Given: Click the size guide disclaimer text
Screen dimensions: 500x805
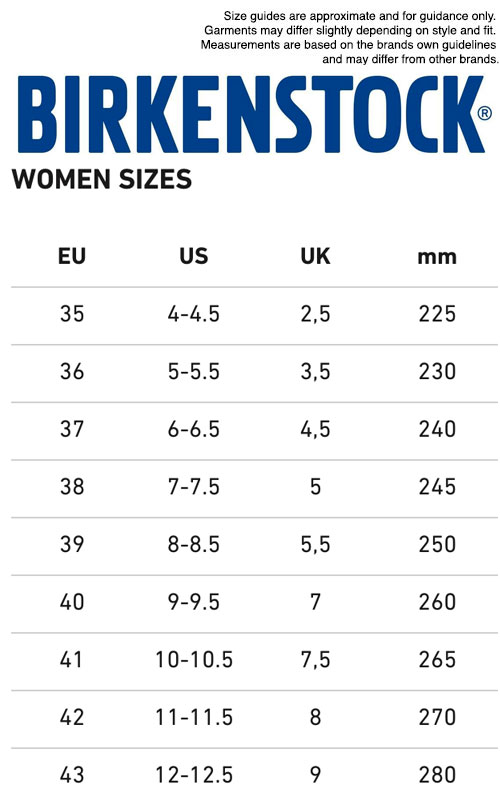Looking at the screenshot, I should [349, 37].
